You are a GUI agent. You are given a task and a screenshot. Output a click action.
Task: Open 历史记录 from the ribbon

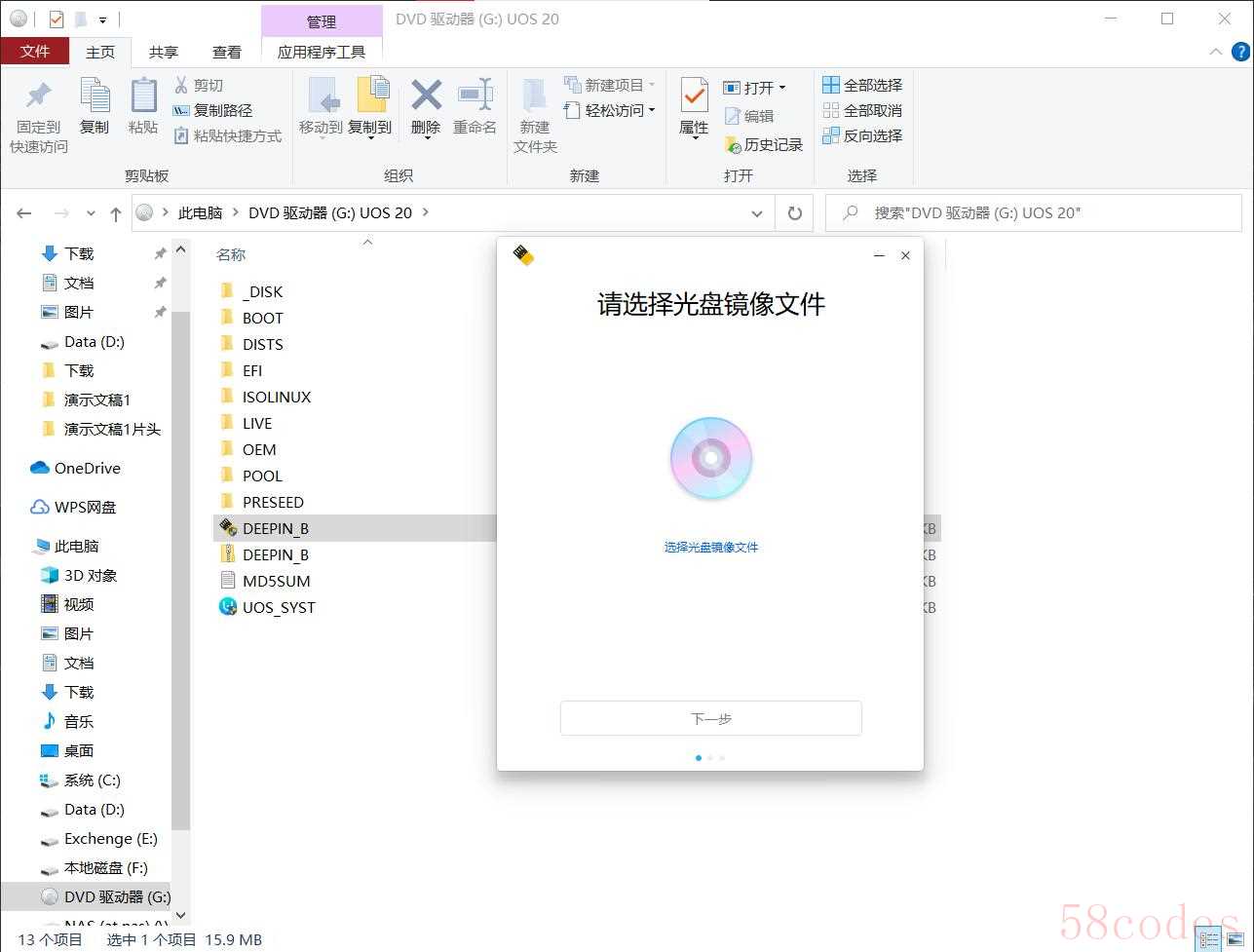pos(763,144)
